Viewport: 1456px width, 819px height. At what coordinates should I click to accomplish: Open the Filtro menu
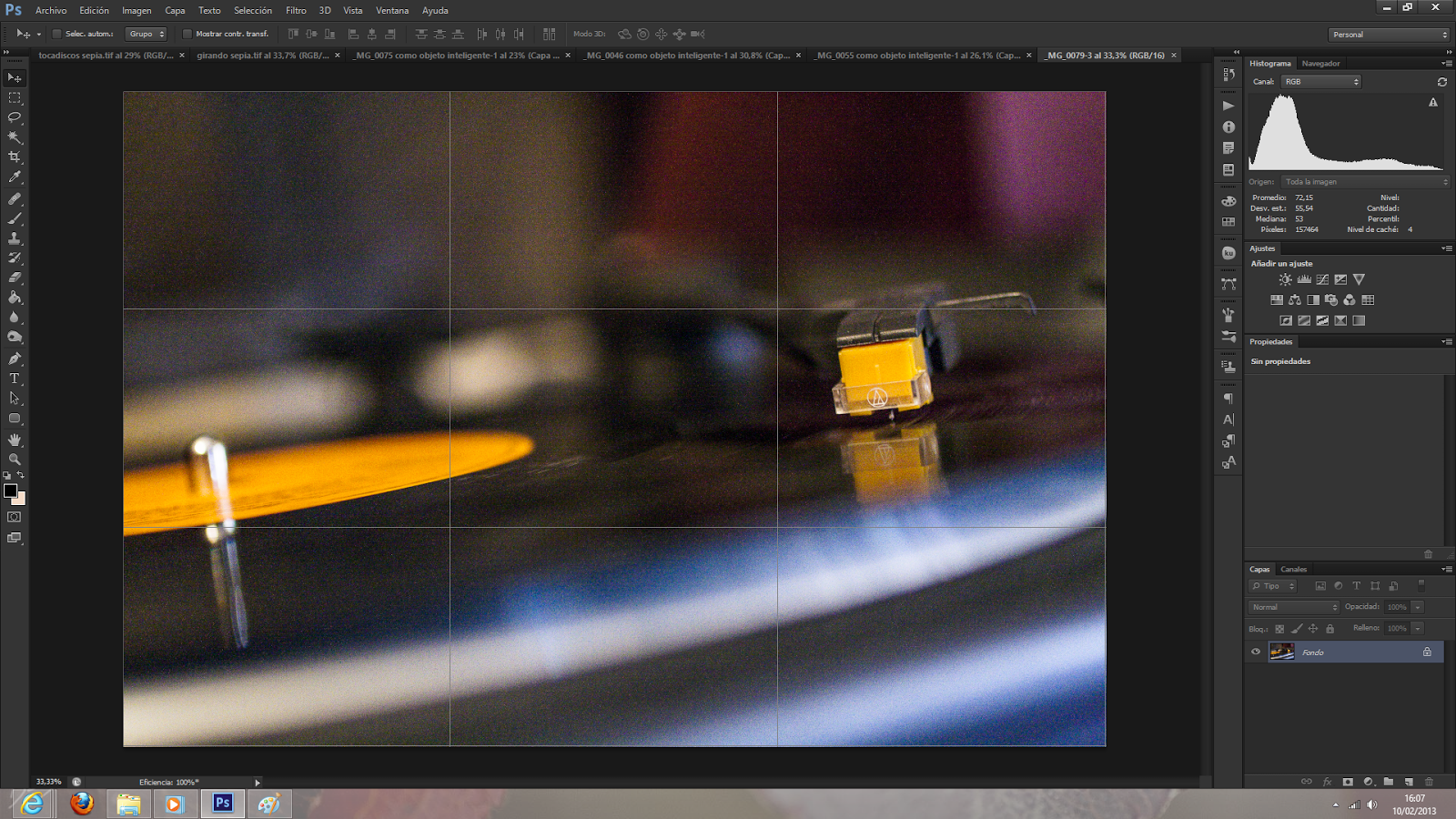click(x=296, y=11)
